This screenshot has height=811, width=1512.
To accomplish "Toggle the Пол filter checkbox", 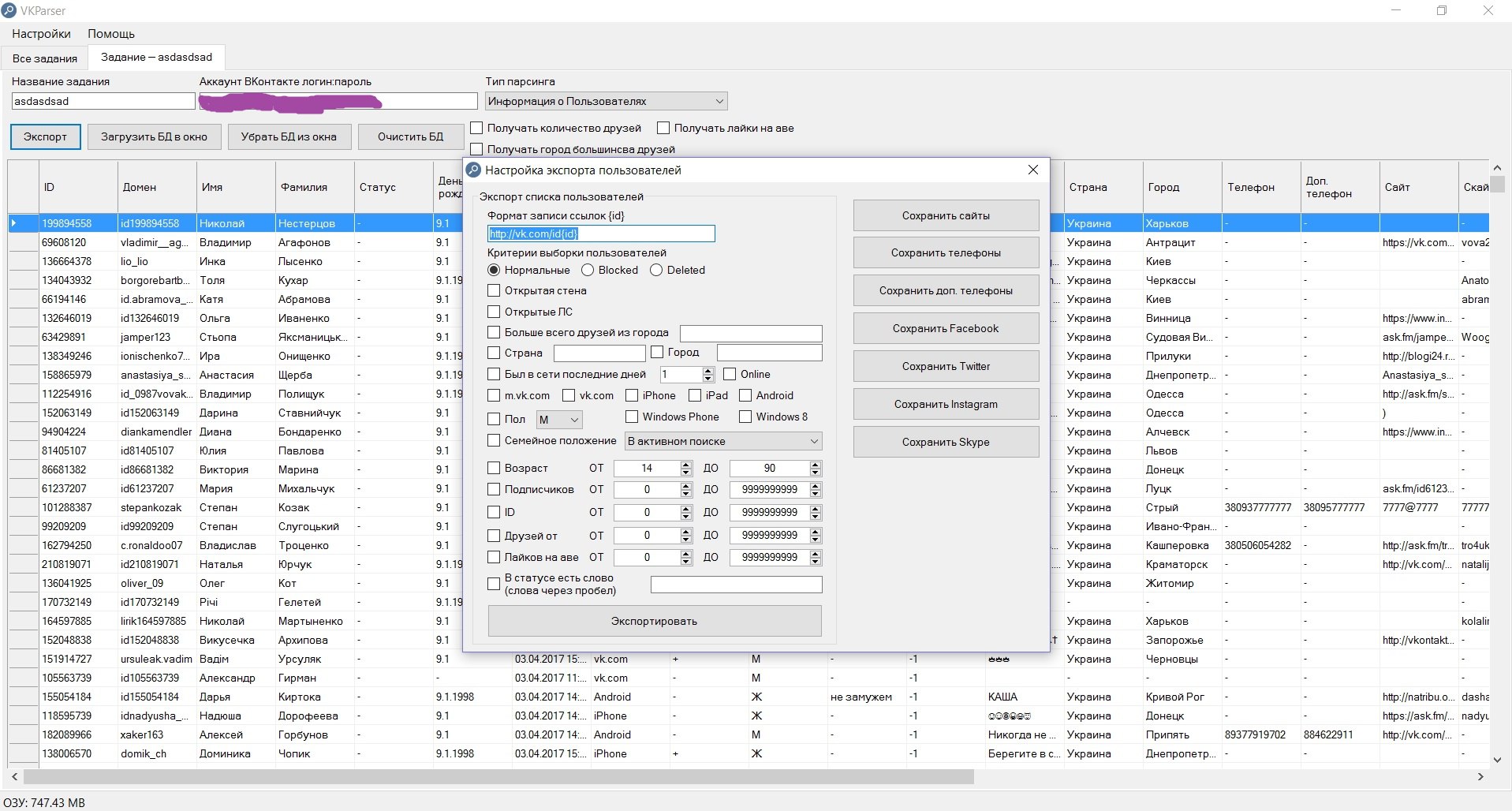I will [x=494, y=419].
